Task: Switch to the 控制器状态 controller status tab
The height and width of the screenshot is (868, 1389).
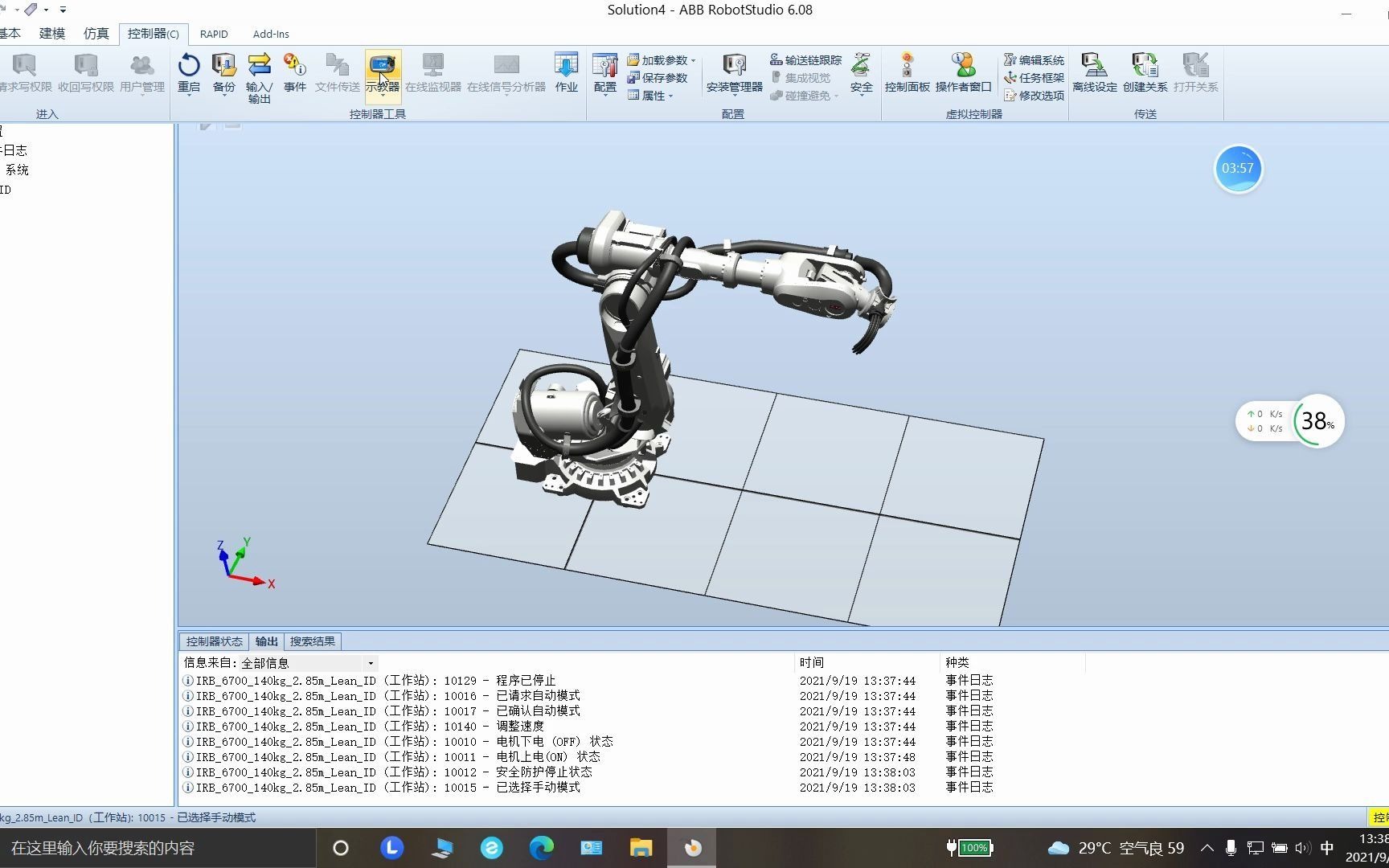Action: pos(214,641)
